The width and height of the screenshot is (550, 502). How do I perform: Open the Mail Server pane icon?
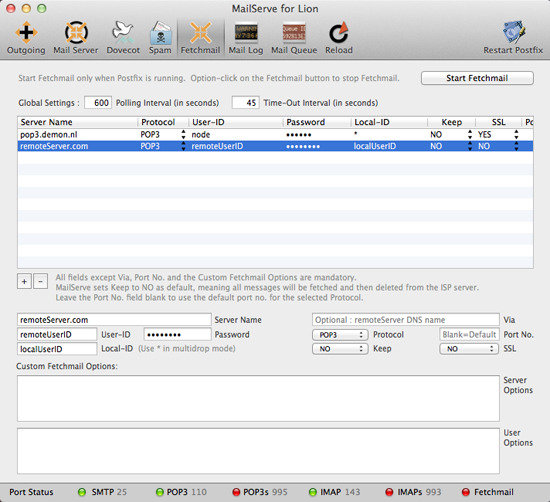click(76, 33)
